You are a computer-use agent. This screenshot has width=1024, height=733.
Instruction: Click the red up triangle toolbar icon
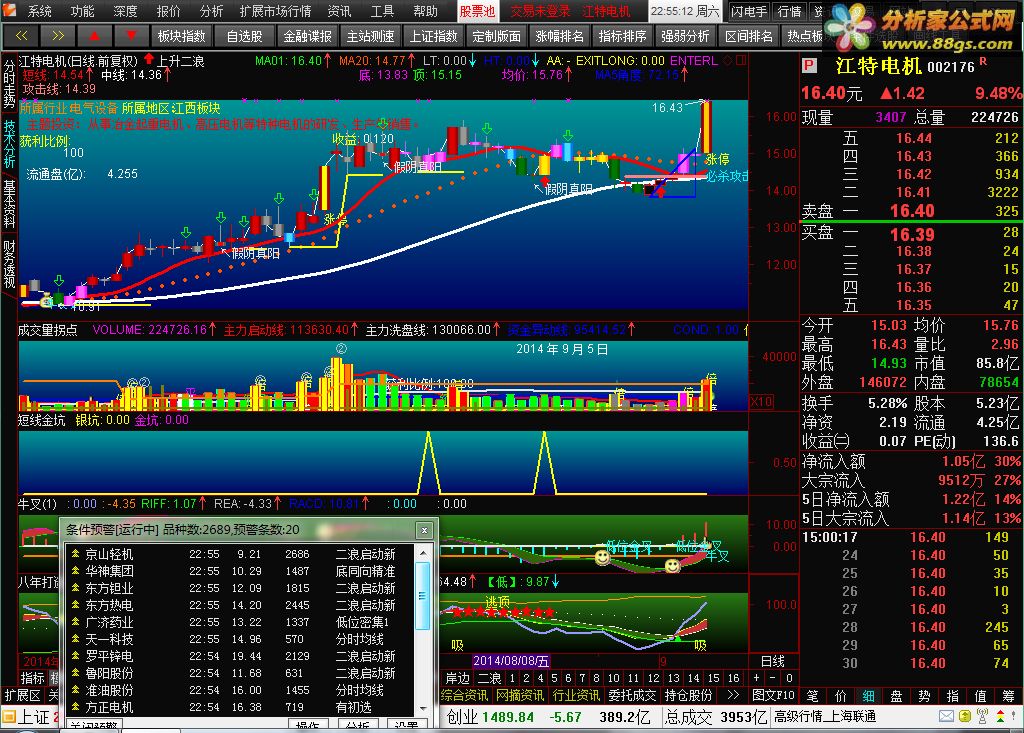click(95, 36)
